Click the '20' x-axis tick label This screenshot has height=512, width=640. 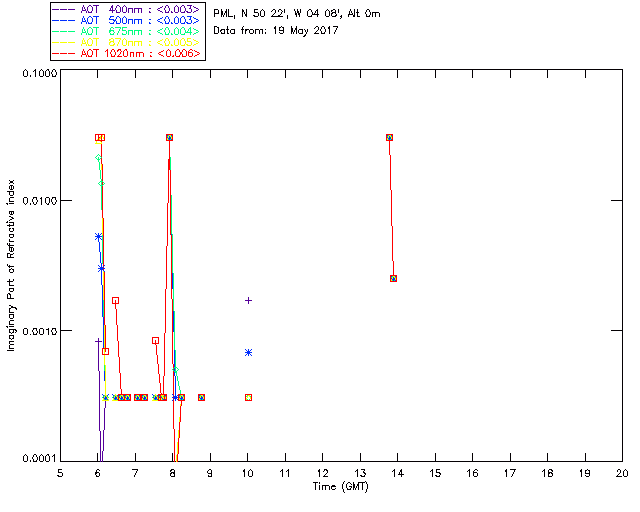pyautogui.click(x=622, y=473)
